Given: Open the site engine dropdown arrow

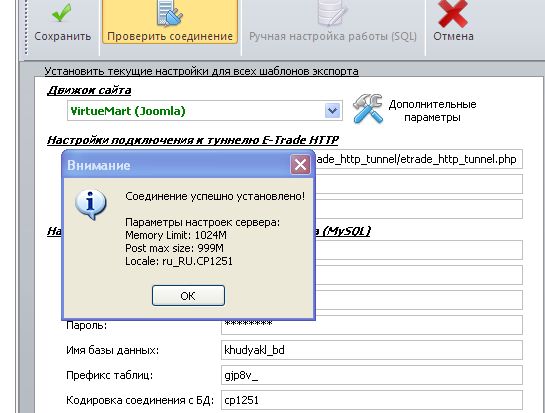Looking at the screenshot, I should coord(332,111).
